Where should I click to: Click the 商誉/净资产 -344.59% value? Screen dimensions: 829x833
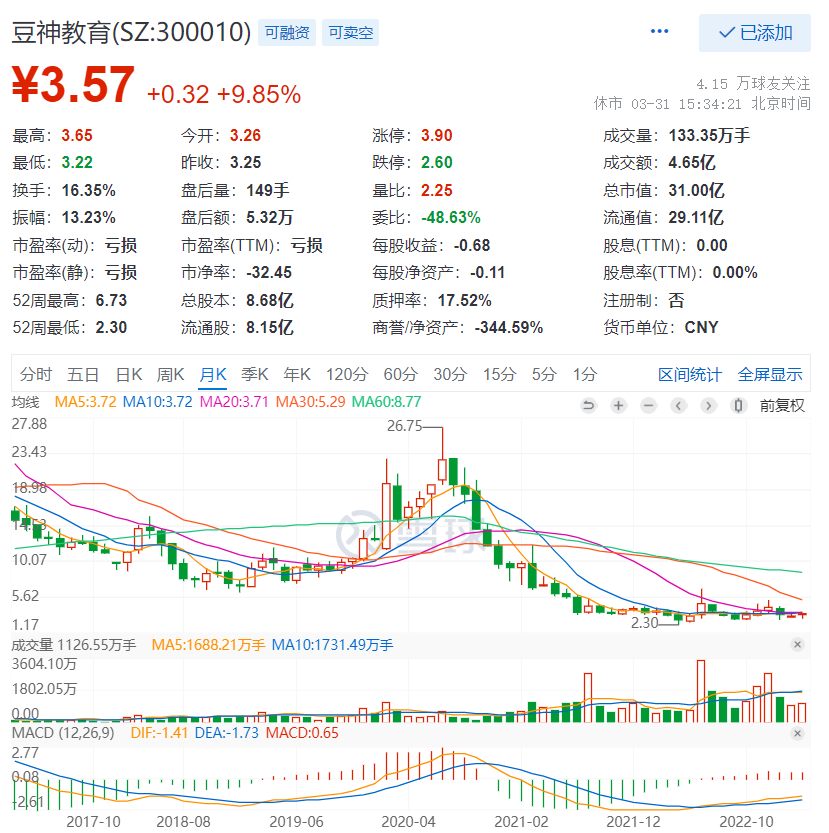[509, 327]
